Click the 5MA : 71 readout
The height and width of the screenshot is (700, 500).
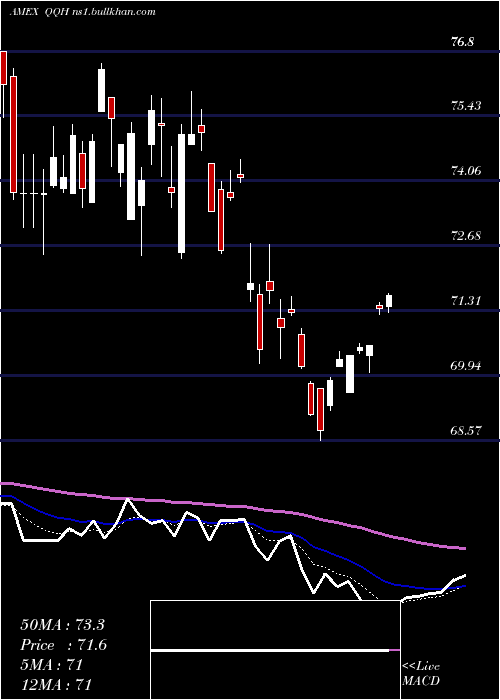52,665
